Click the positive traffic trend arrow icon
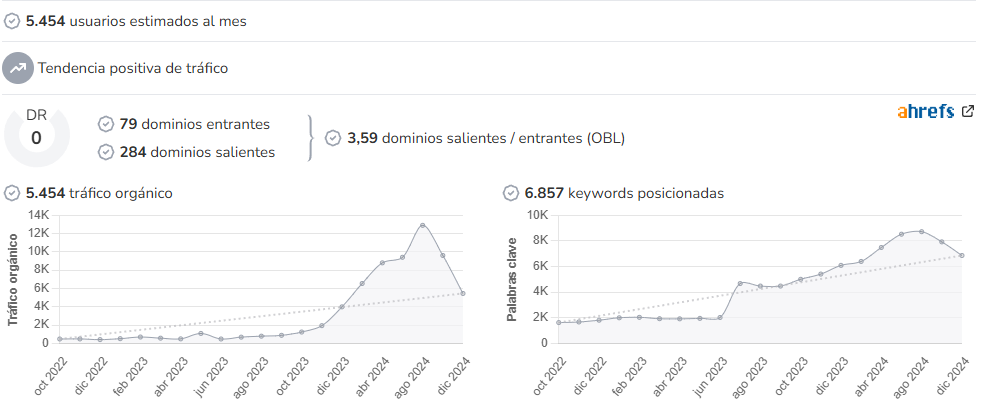Image resolution: width=986 pixels, height=410 pixels. tap(18, 68)
